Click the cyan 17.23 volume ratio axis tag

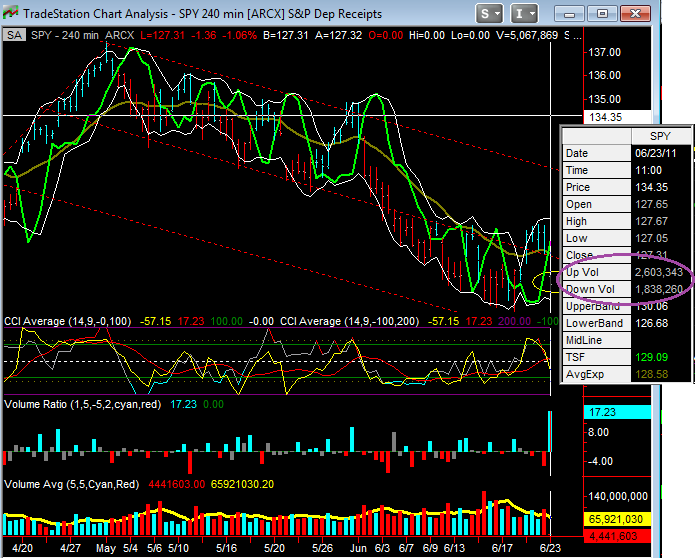pyautogui.click(x=617, y=412)
